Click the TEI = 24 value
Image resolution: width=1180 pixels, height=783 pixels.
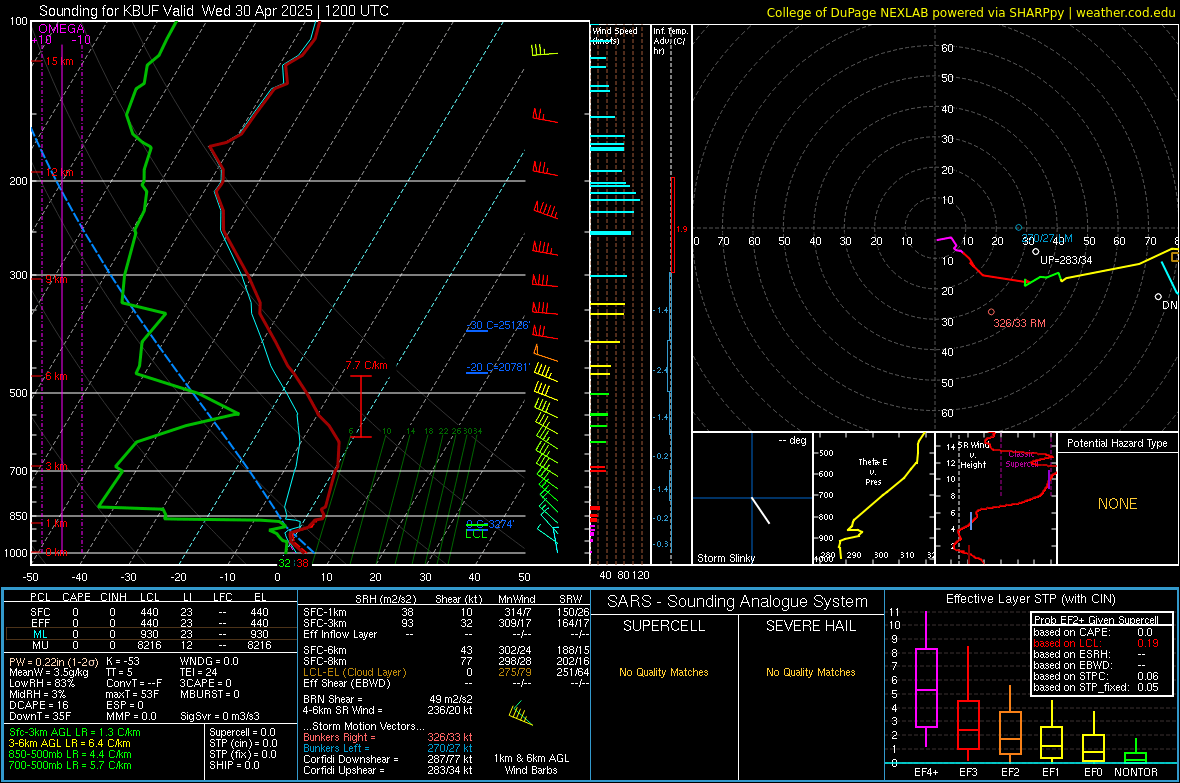pyautogui.click(x=199, y=672)
